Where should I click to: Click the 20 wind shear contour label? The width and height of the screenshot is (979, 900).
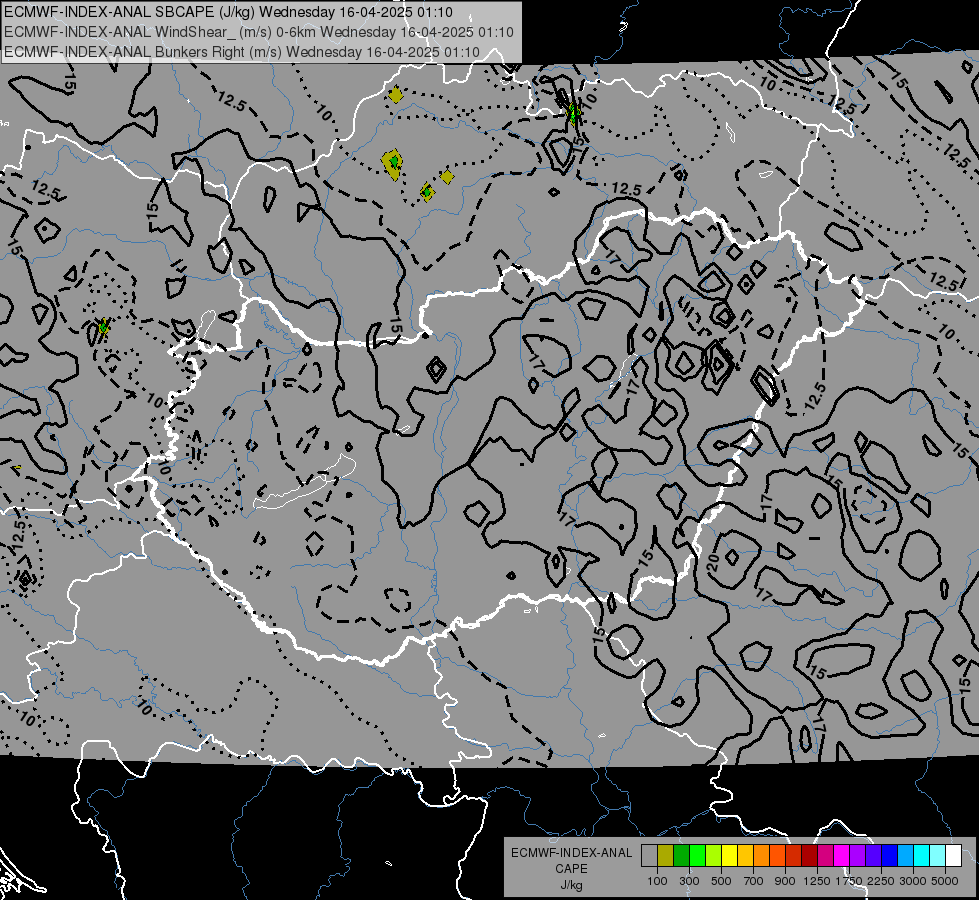coord(713,561)
